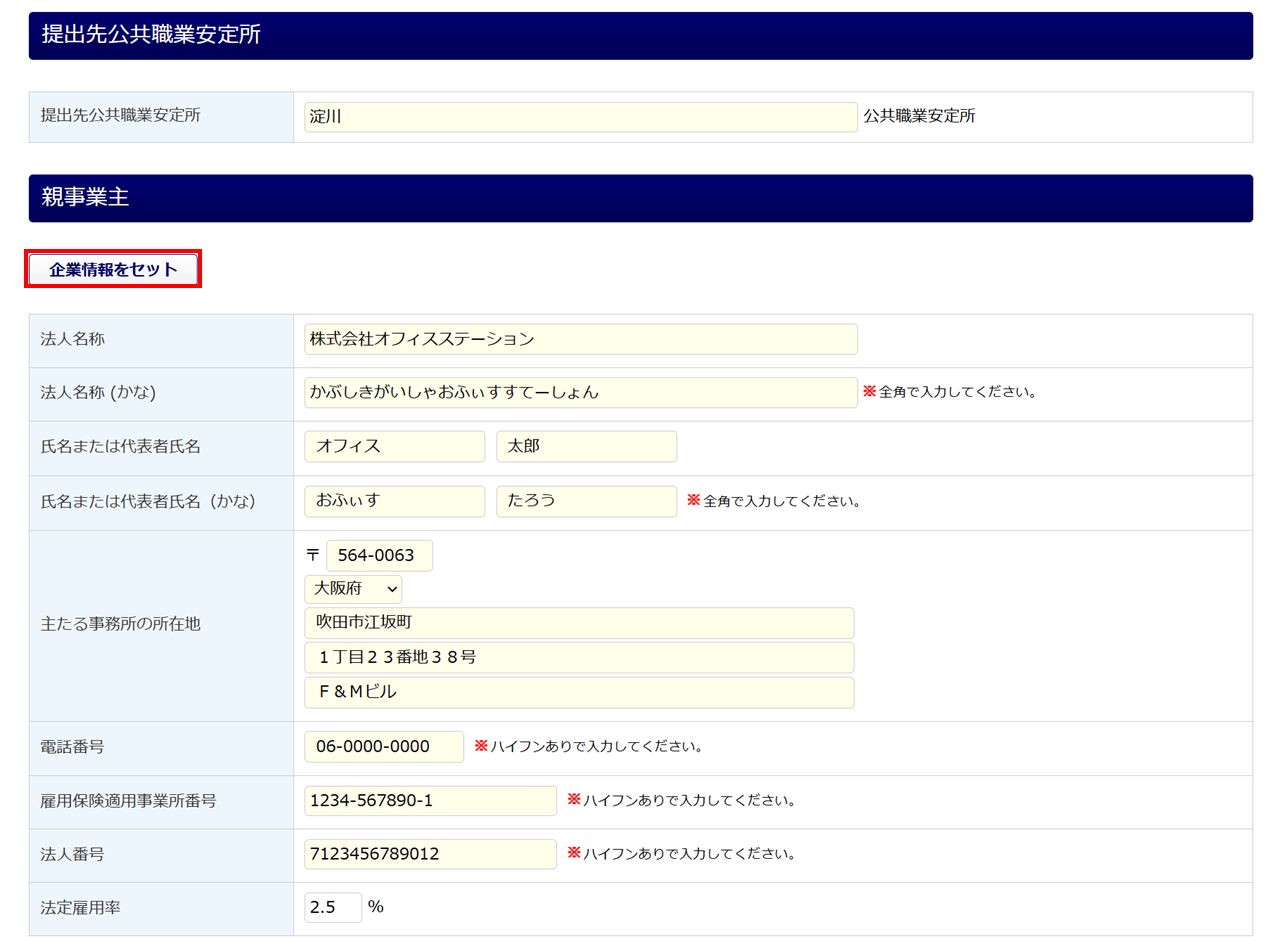The width and height of the screenshot is (1280, 941).
Task: Click the 法人番号 corporate number field
Action: click(430, 855)
